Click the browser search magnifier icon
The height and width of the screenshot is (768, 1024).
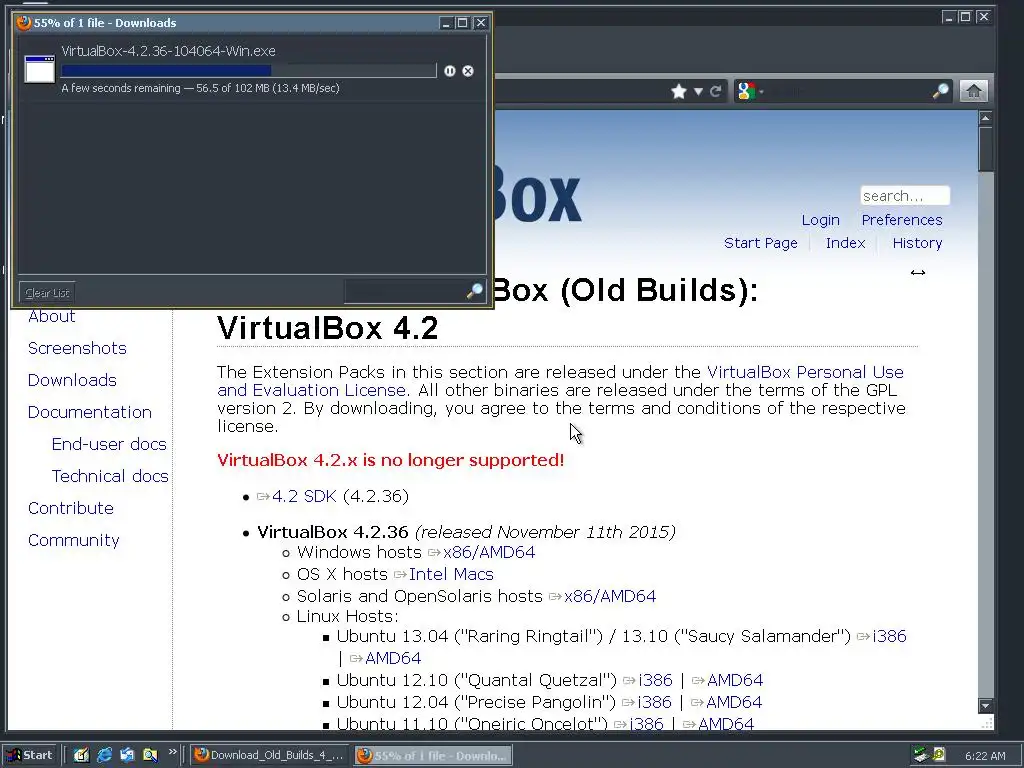tap(940, 91)
